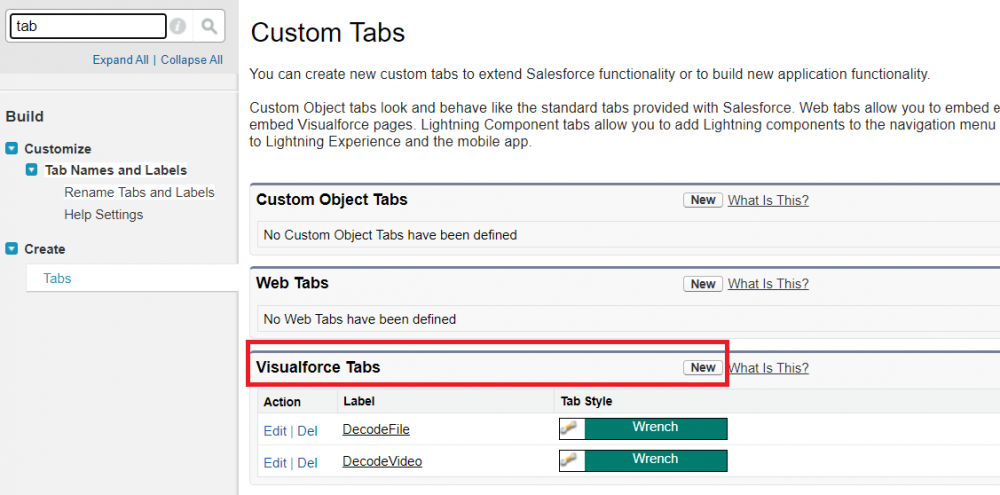Open Rename Tabs and Labels
The image size is (1000, 495).
(139, 192)
